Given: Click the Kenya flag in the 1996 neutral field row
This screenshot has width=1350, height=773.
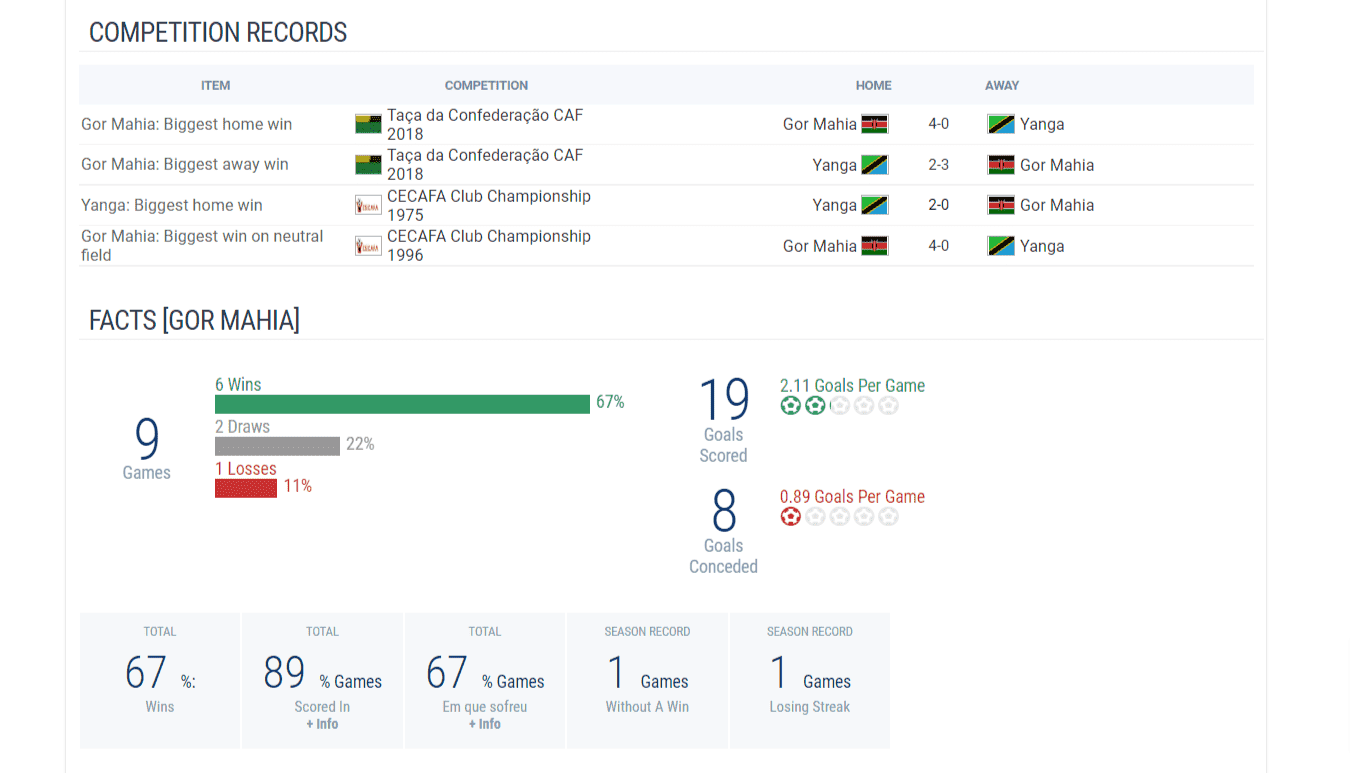Looking at the screenshot, I should coord(875,246).
